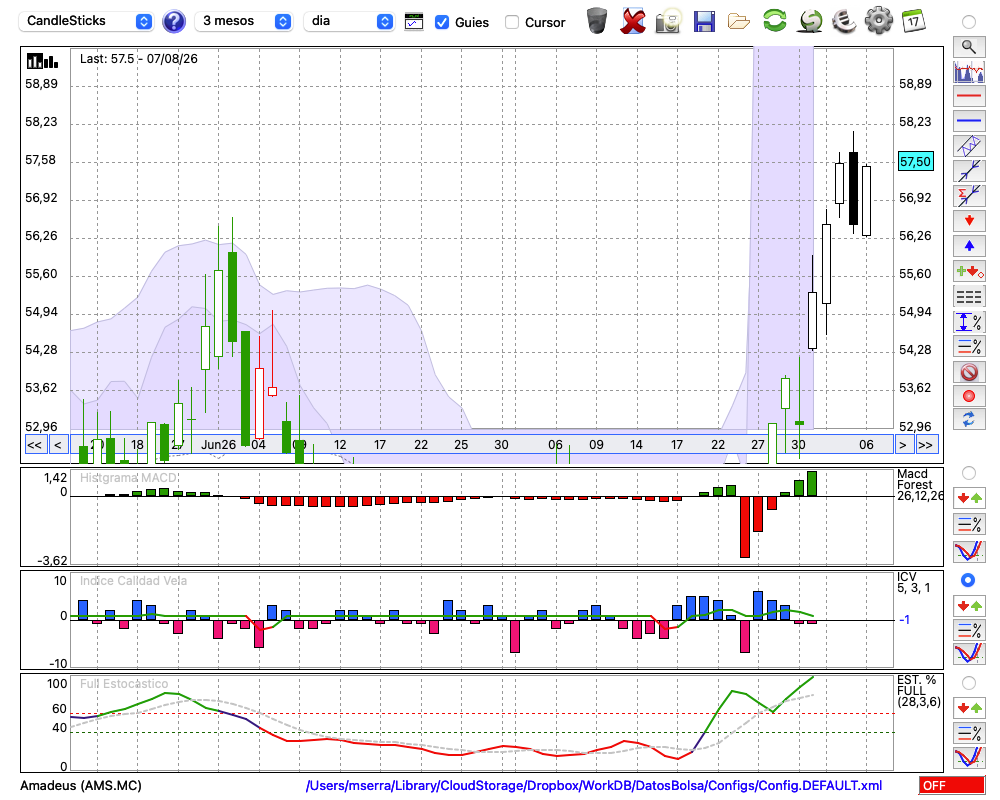Click Estocastico panel indicator curve icon
Image resolution: width=1000 pixels, height=800 pixels.
coord(969,757)
